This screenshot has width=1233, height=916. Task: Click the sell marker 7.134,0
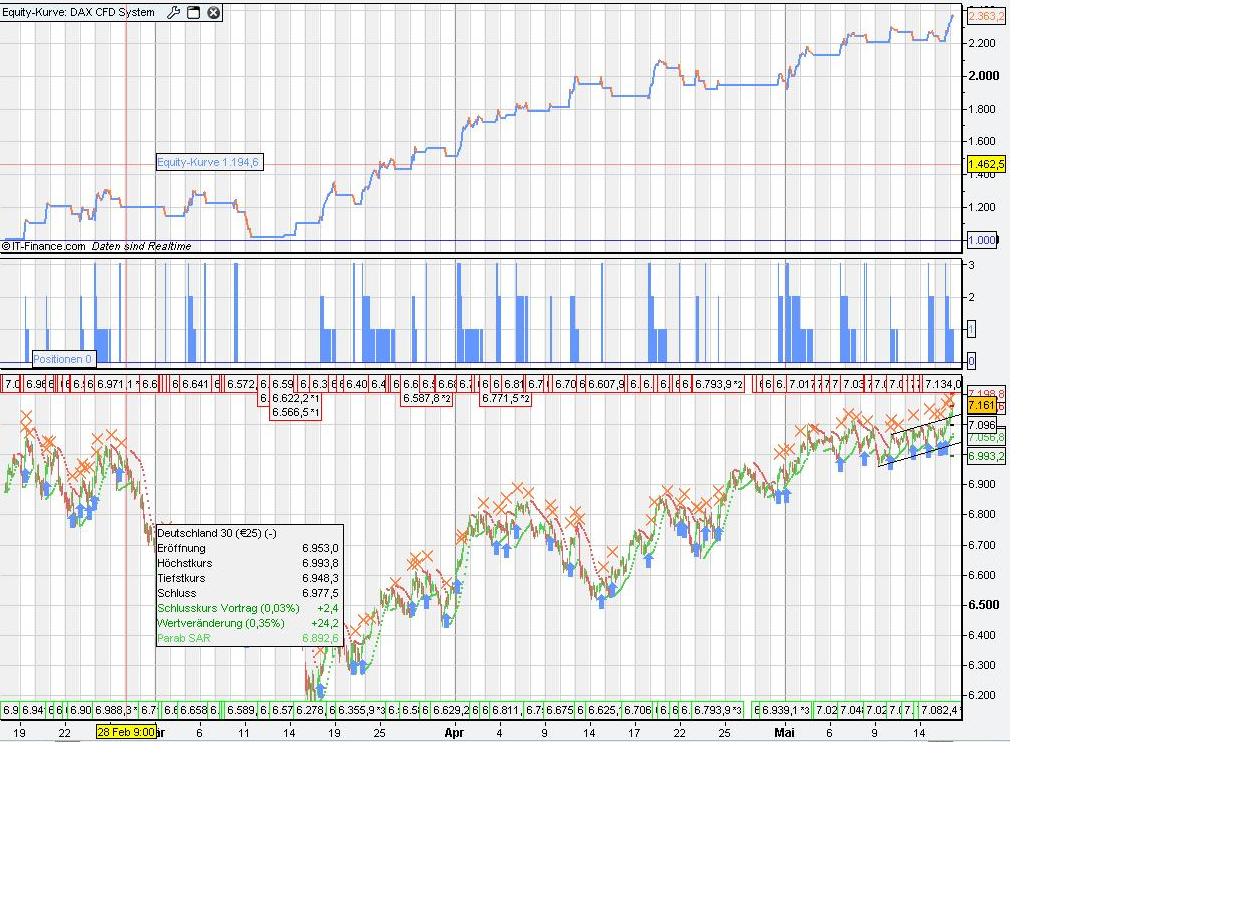point(942,384)
